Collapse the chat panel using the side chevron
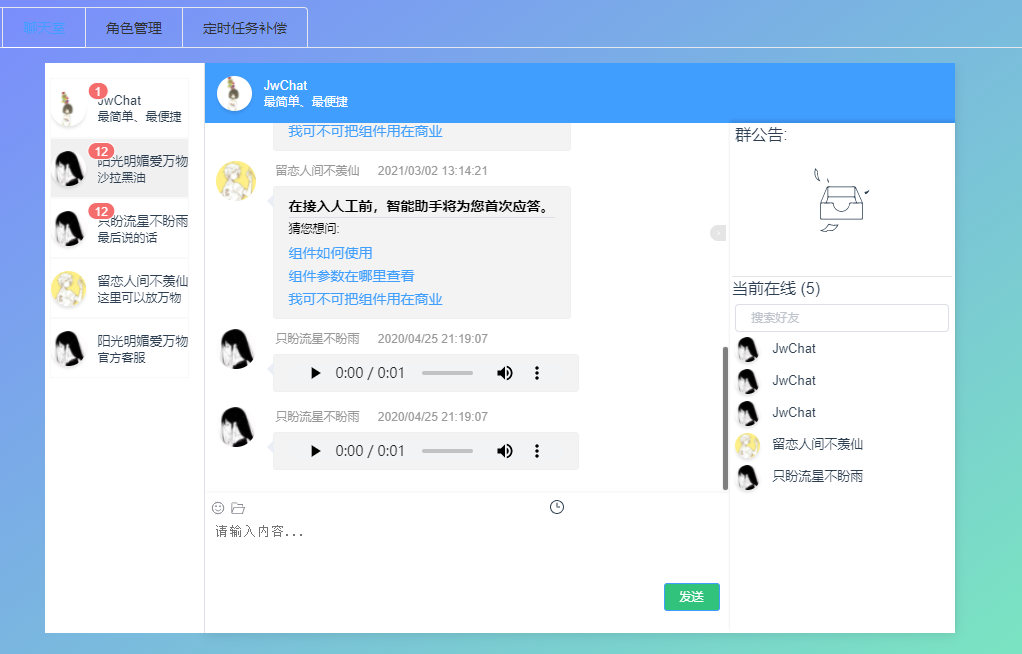This screenshot has height=654, width=1022. 717,232
